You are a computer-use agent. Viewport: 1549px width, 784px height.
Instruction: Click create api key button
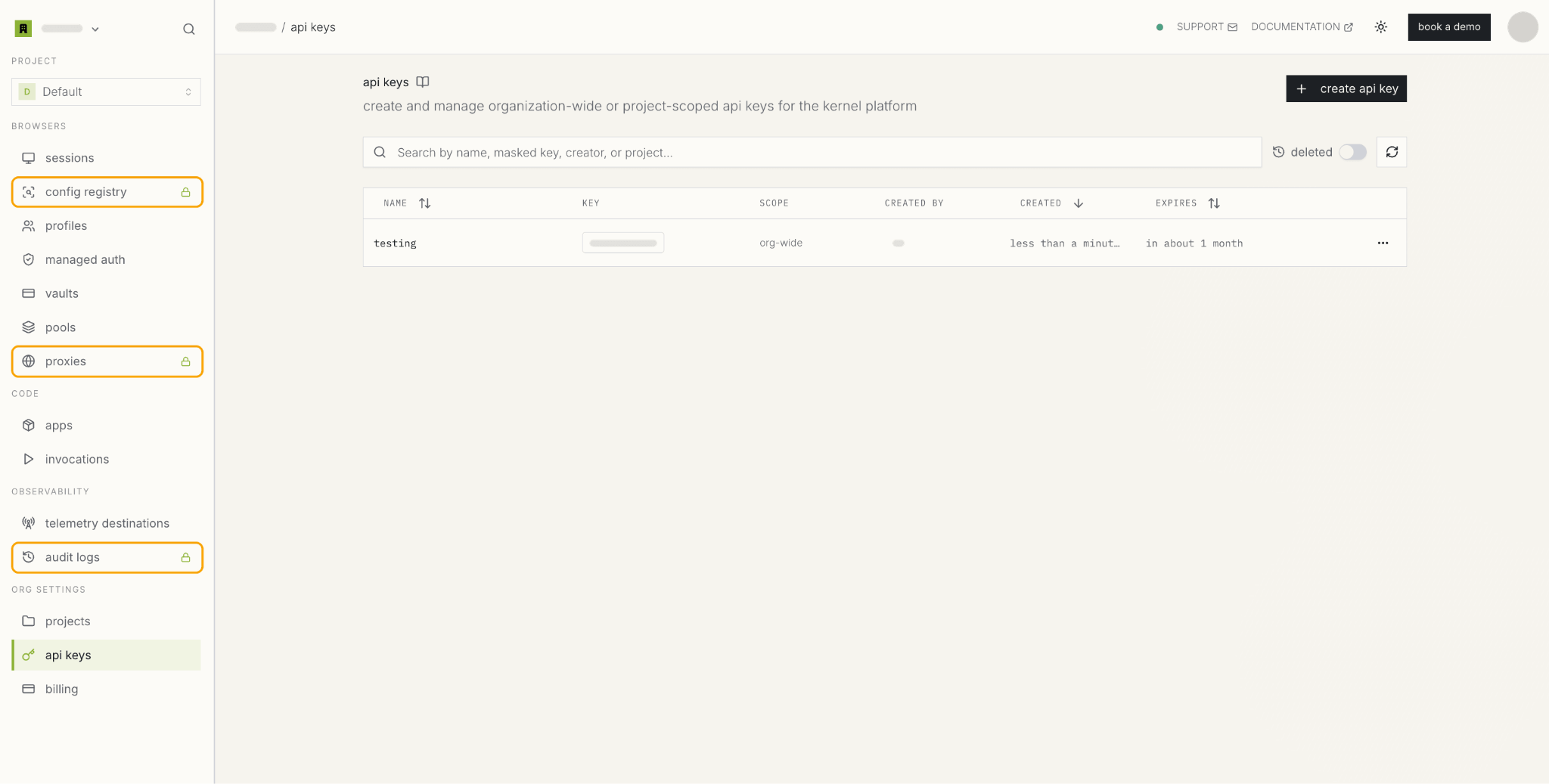click(x=1346, y=88)
